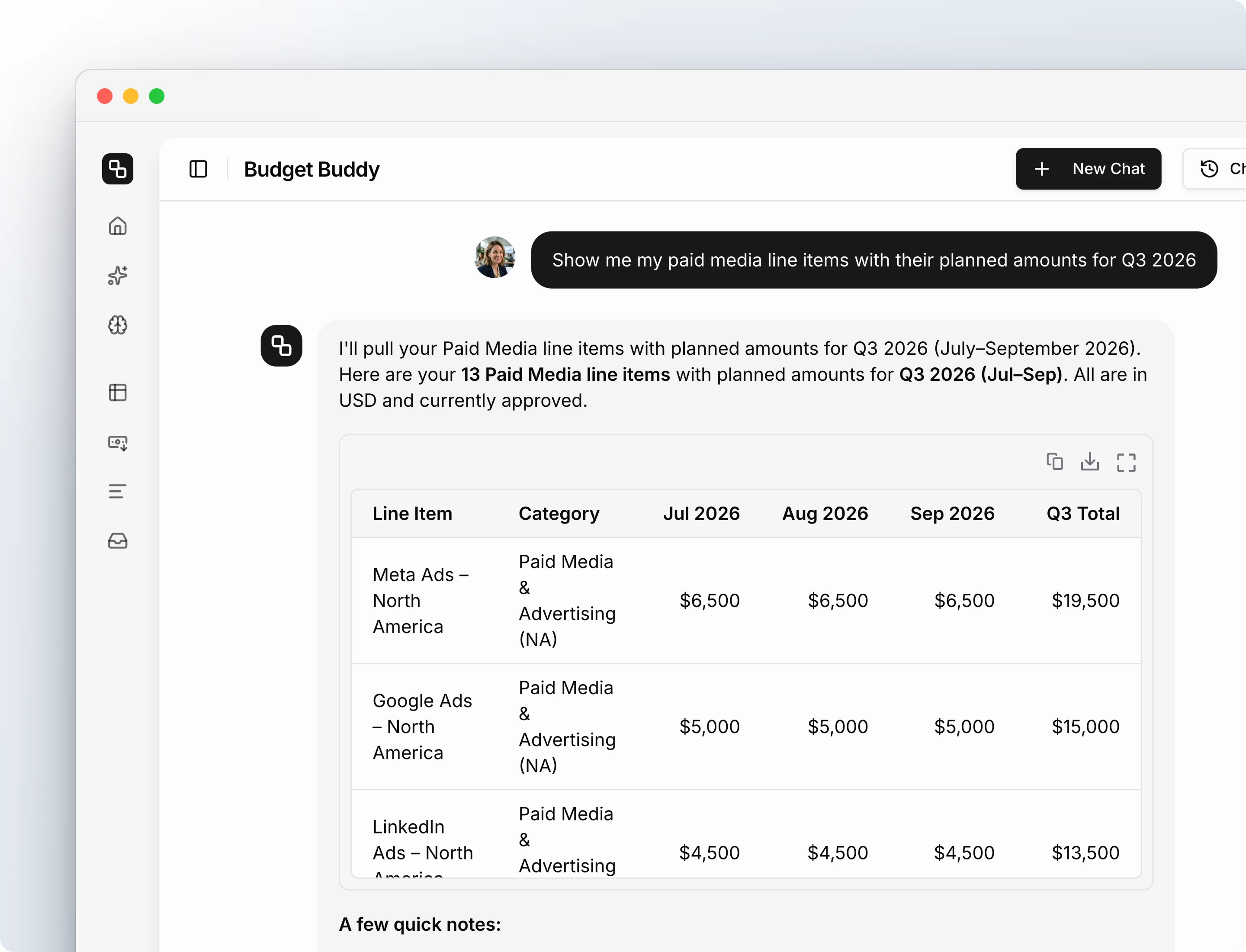Click the $15,000 Q3 total value
The image size is (1246, 952).
coord(1085,727)
